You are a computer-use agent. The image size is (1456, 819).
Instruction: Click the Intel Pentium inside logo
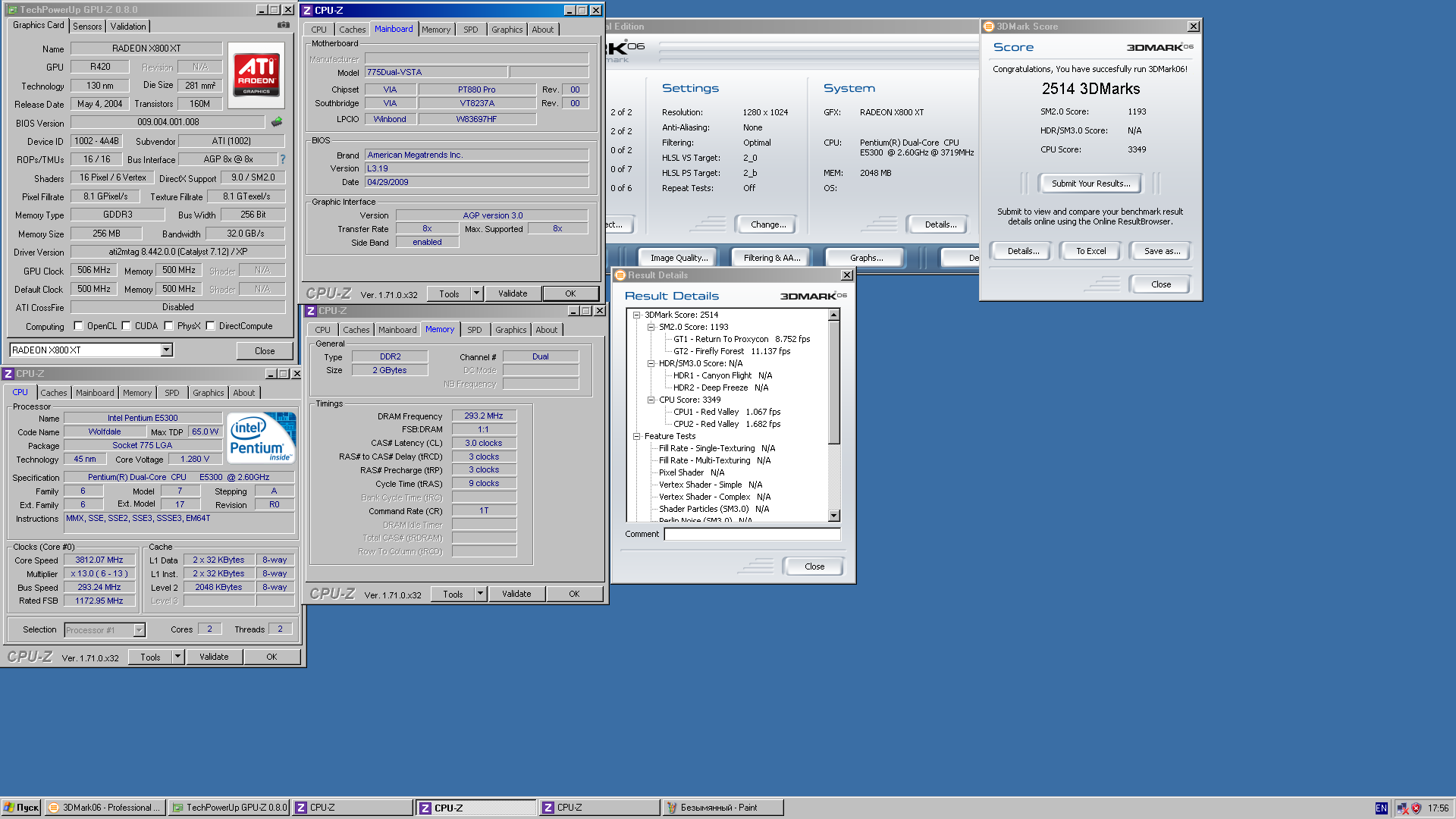[262, 438]
